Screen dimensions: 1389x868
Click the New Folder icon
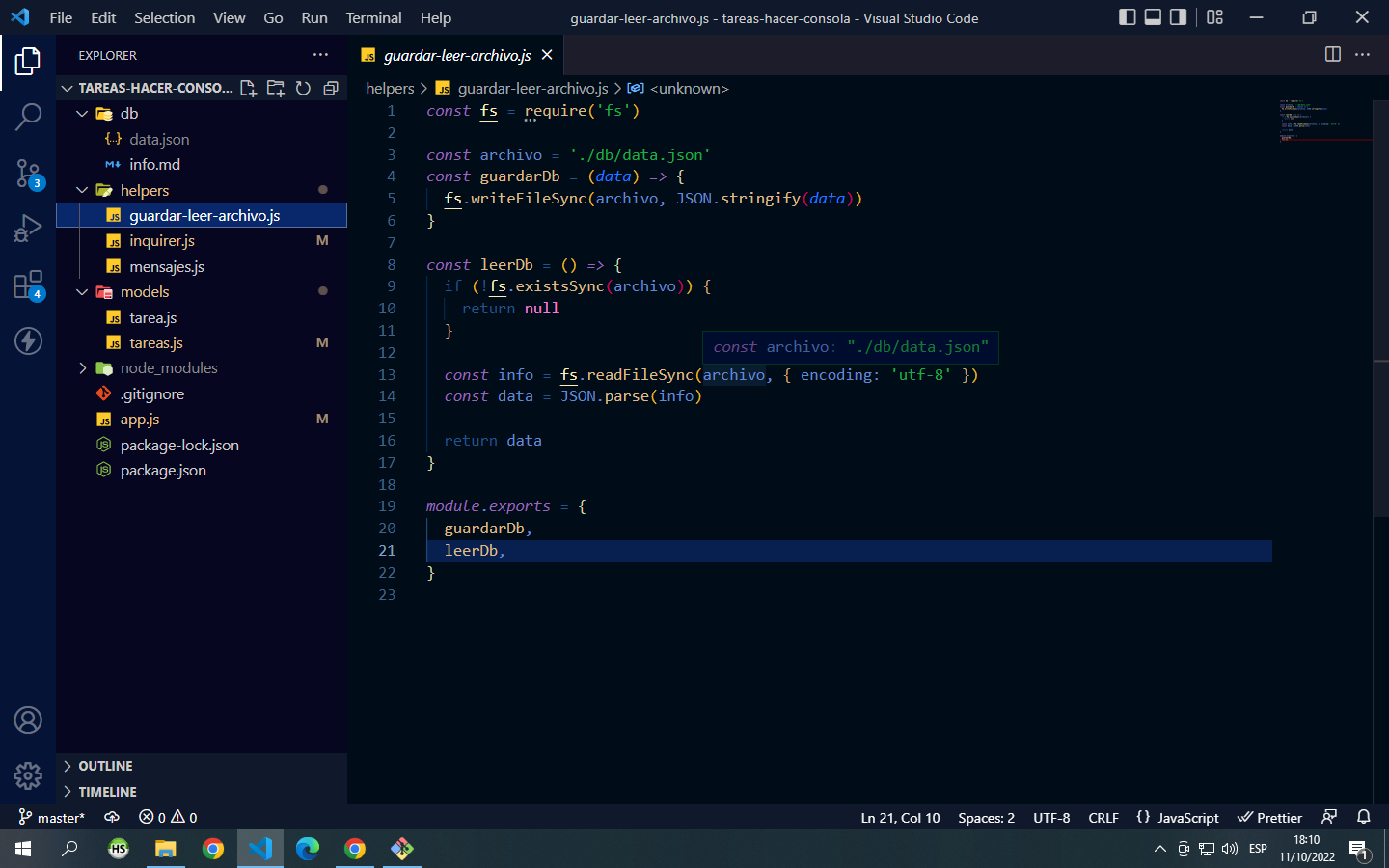(275, 88)
